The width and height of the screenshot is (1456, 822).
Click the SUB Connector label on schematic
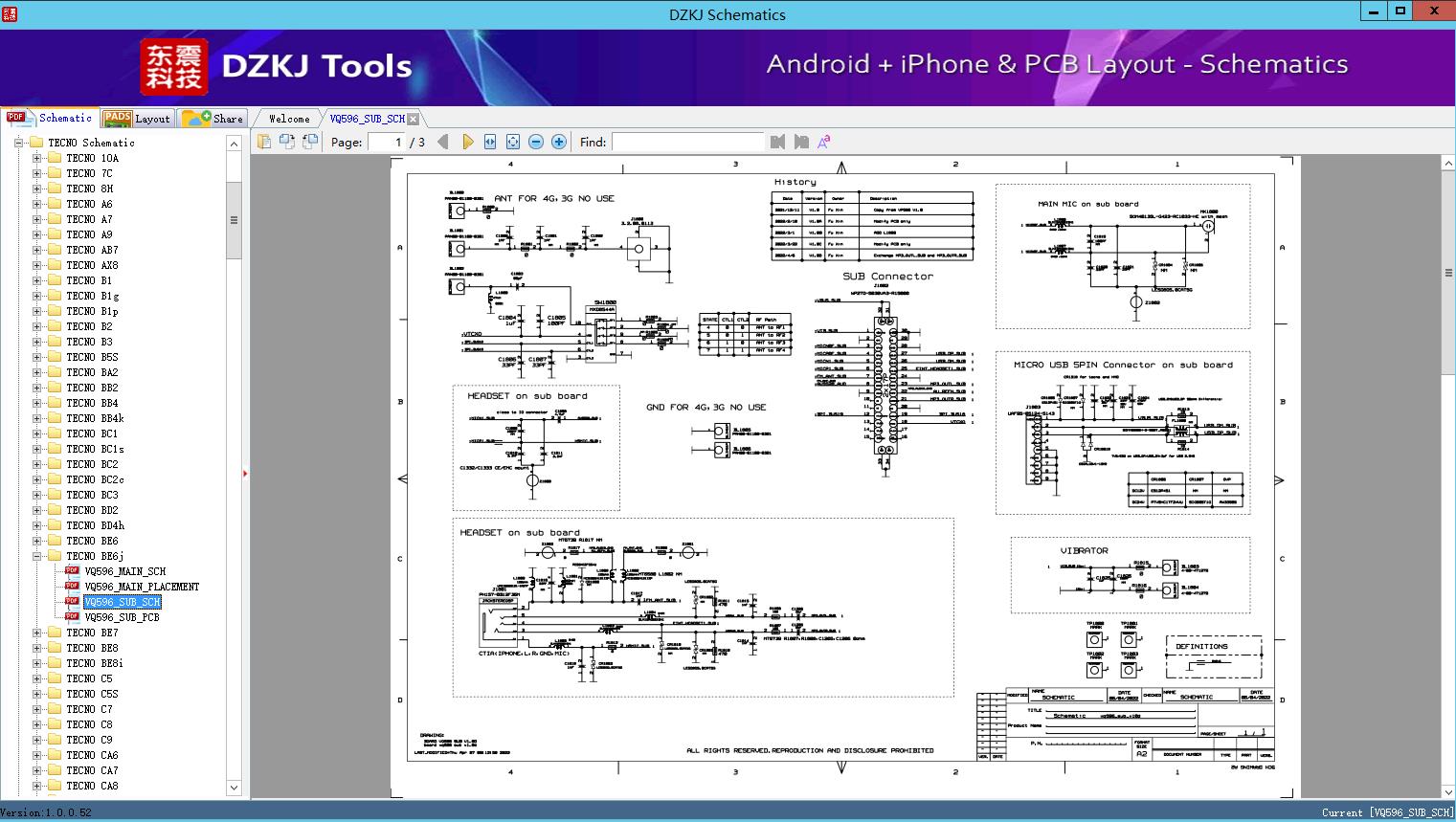point(887,277)
